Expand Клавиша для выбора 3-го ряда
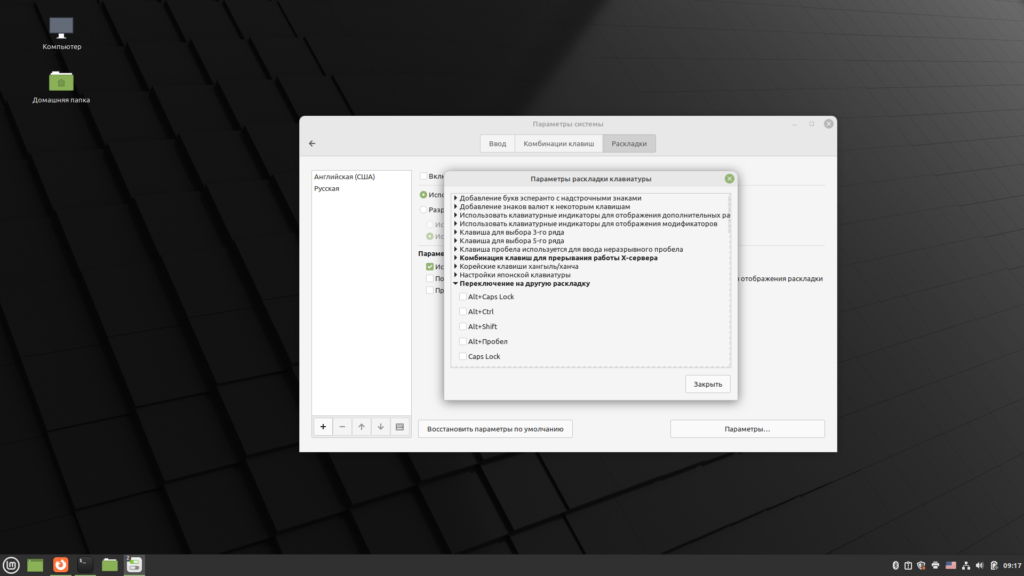The height and width of the screenshot is (576, 1024). coord(455,232)
